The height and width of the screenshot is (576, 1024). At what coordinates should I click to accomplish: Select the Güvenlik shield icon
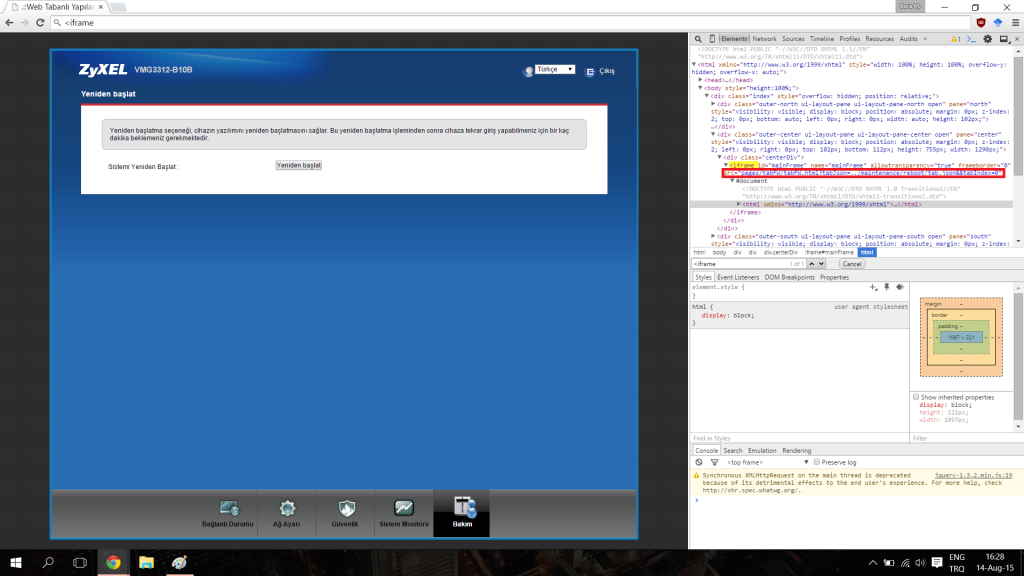[345, 510]
